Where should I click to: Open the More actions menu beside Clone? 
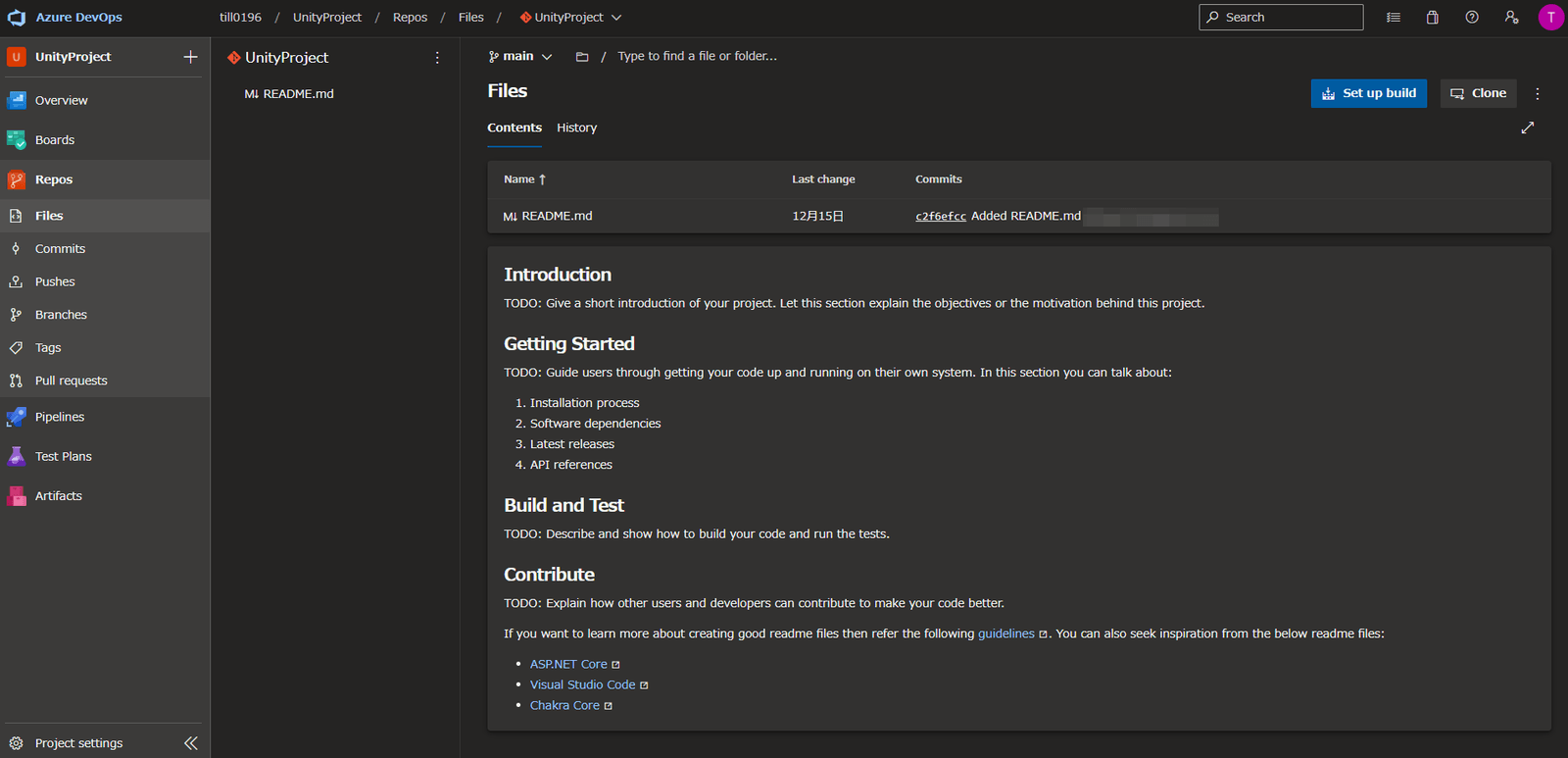click(x=1537, y=94)
